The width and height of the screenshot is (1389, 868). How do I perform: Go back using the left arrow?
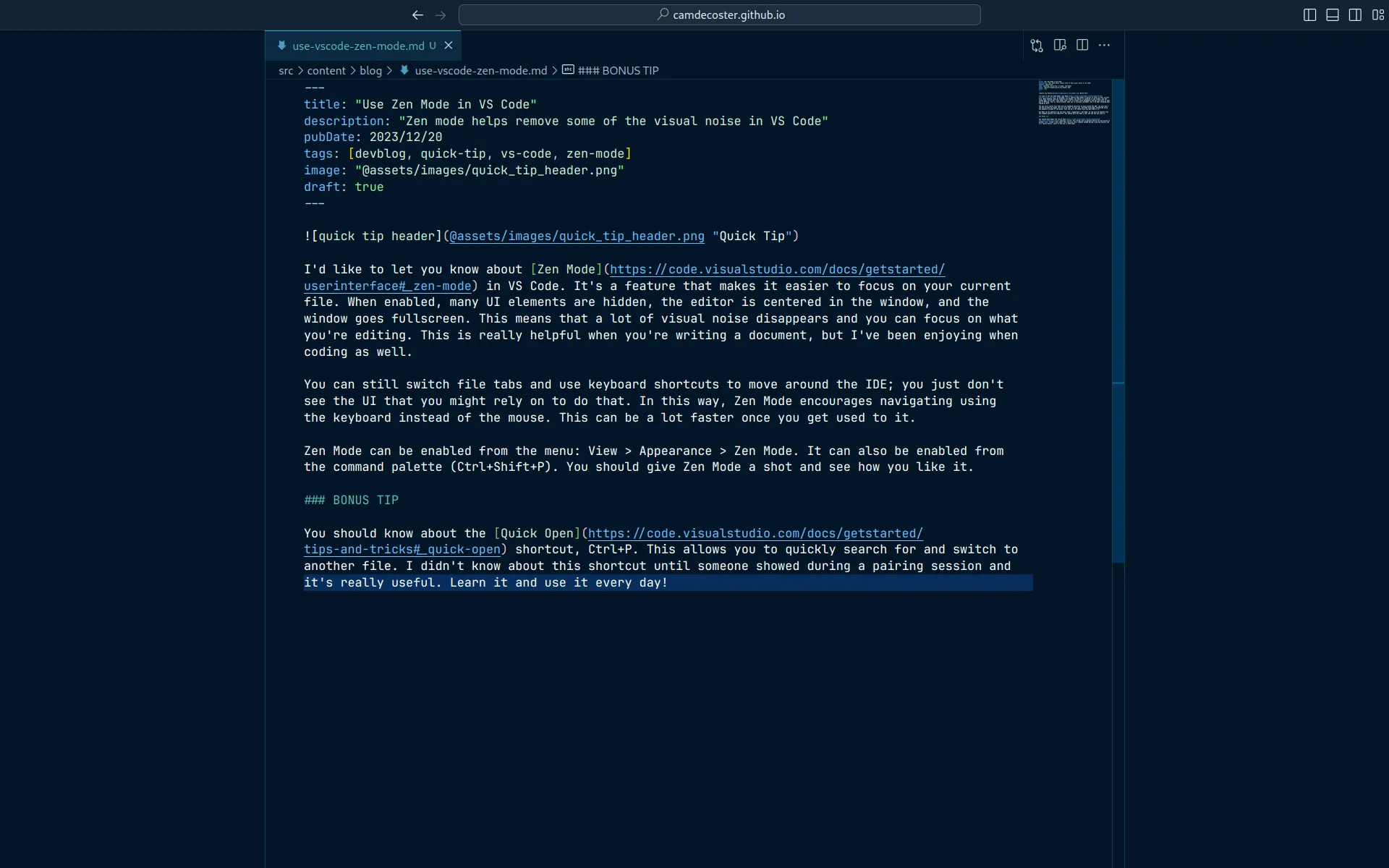[x=417, y=14]
